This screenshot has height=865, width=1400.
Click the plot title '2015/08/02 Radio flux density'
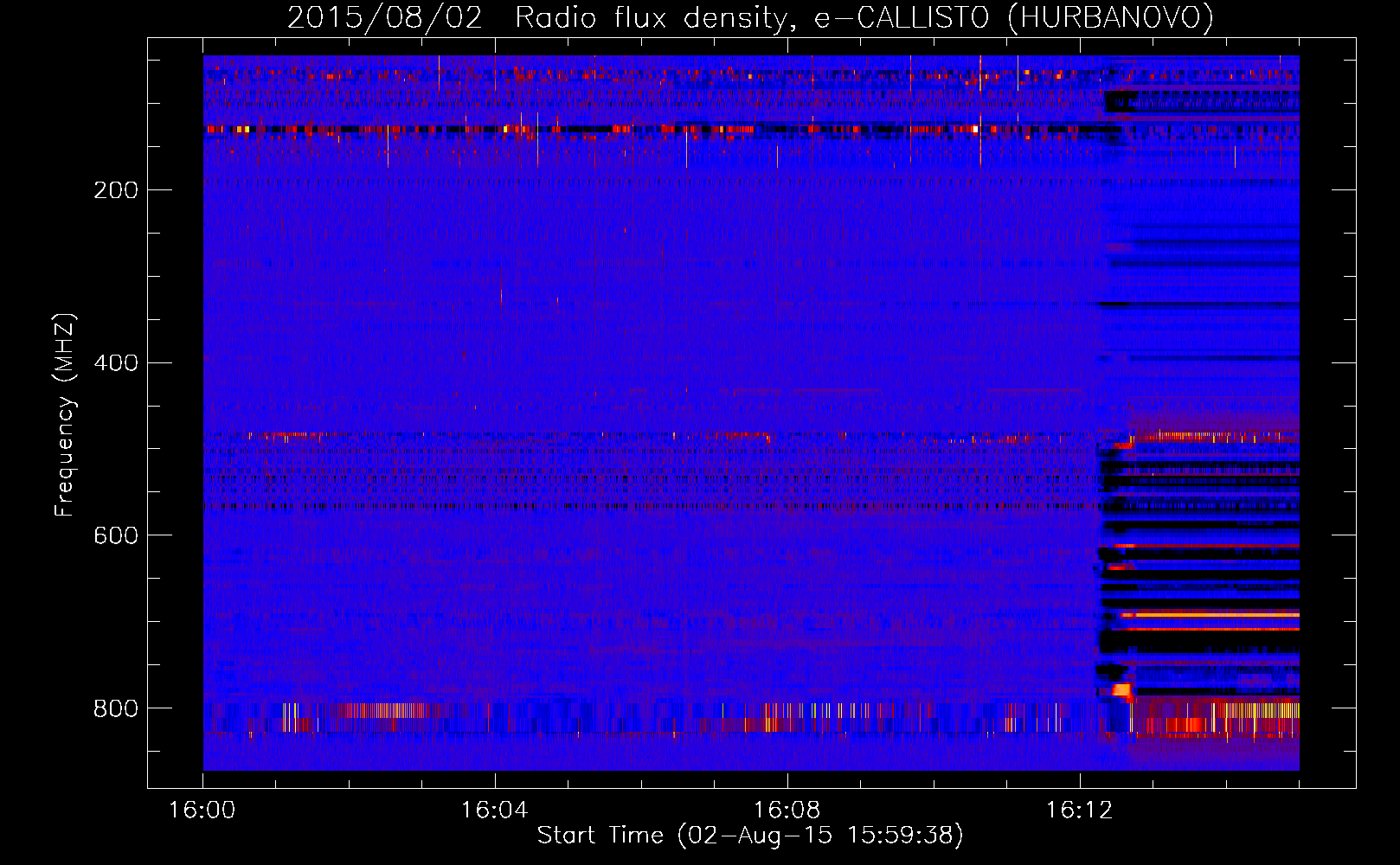750,17
